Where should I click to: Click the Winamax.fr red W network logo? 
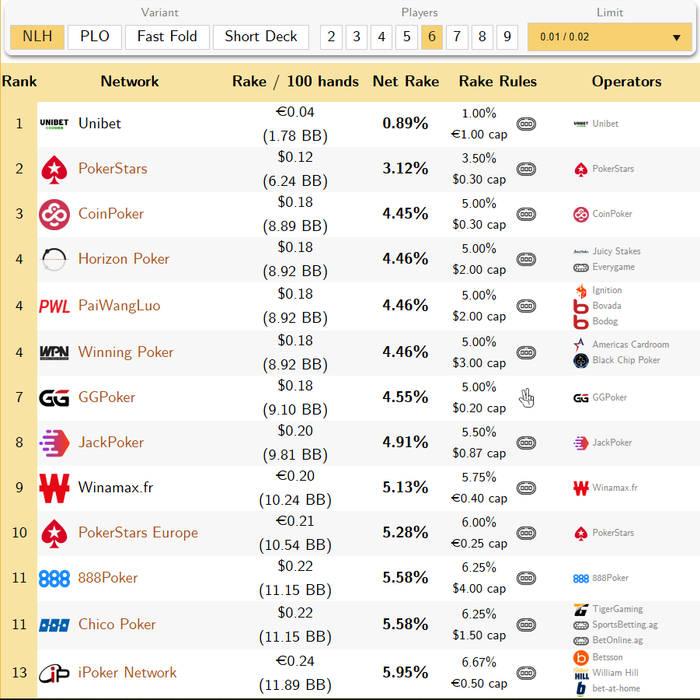point(54,488)
